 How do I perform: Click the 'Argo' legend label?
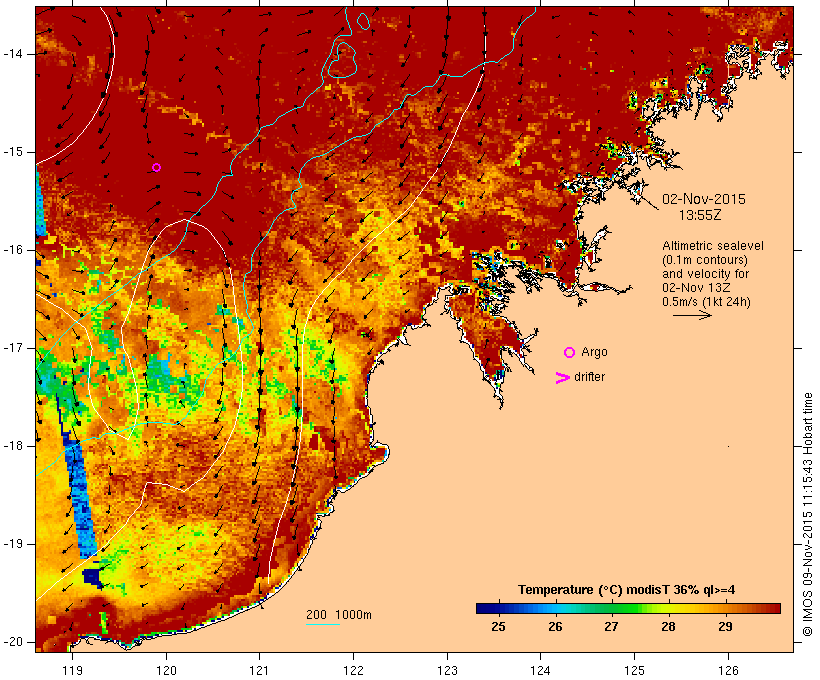tap(595, 352)
